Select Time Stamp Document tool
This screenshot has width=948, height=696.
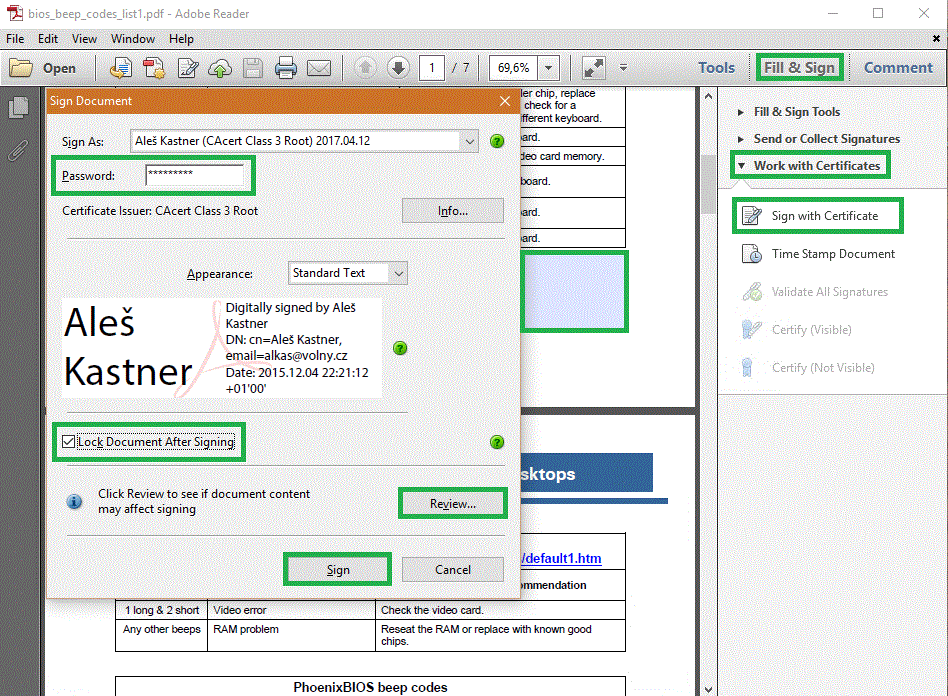(832, 254)
